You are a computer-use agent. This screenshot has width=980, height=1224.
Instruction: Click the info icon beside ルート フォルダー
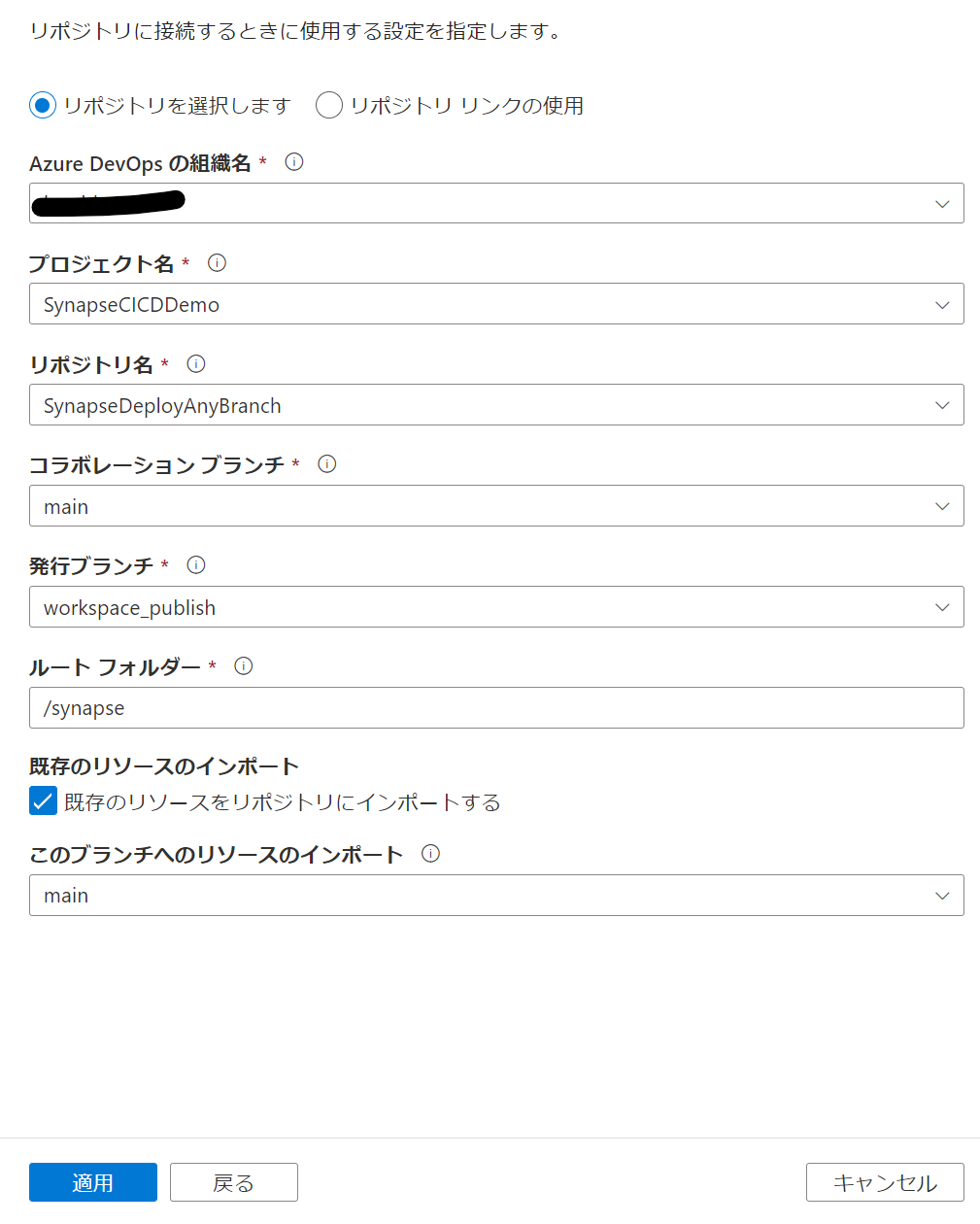click(x=244, y=666)
